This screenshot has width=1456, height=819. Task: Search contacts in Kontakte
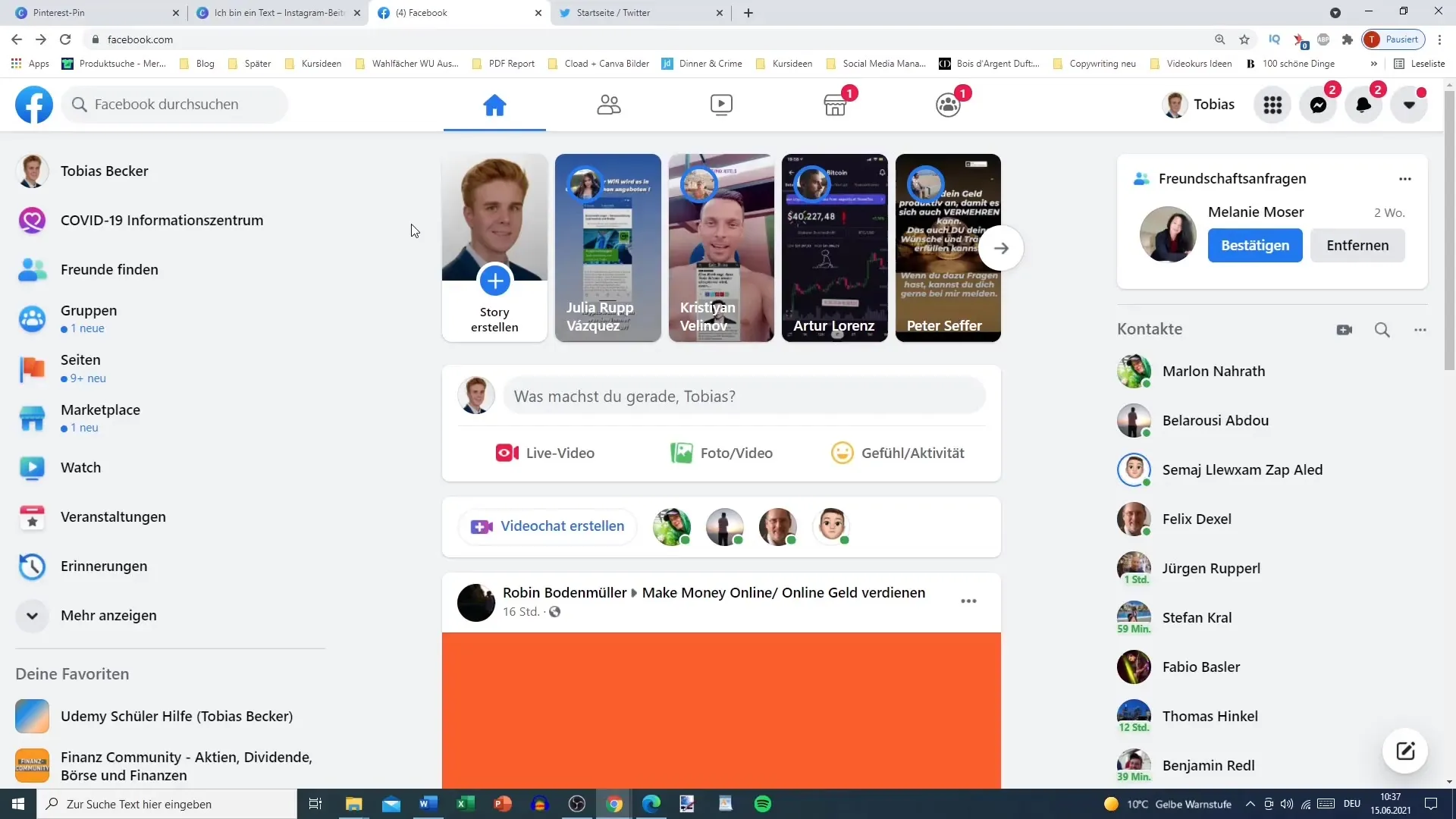(1382, 330)
